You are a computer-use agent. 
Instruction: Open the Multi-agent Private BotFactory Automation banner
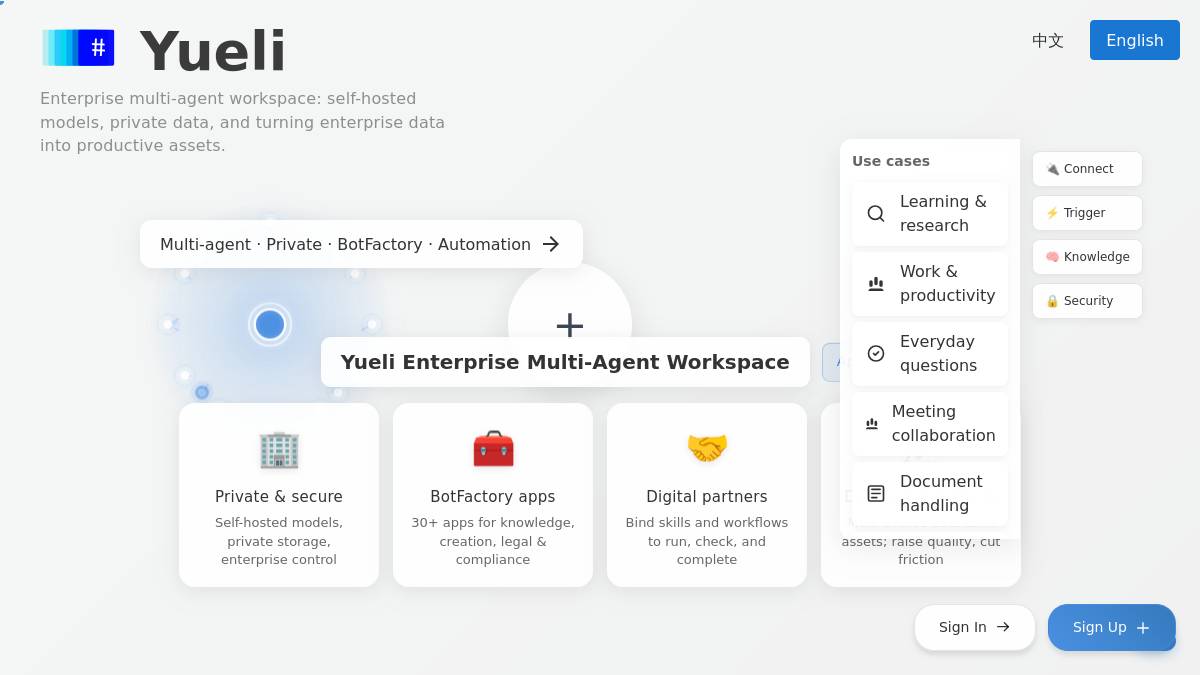(x=361, y=244)
